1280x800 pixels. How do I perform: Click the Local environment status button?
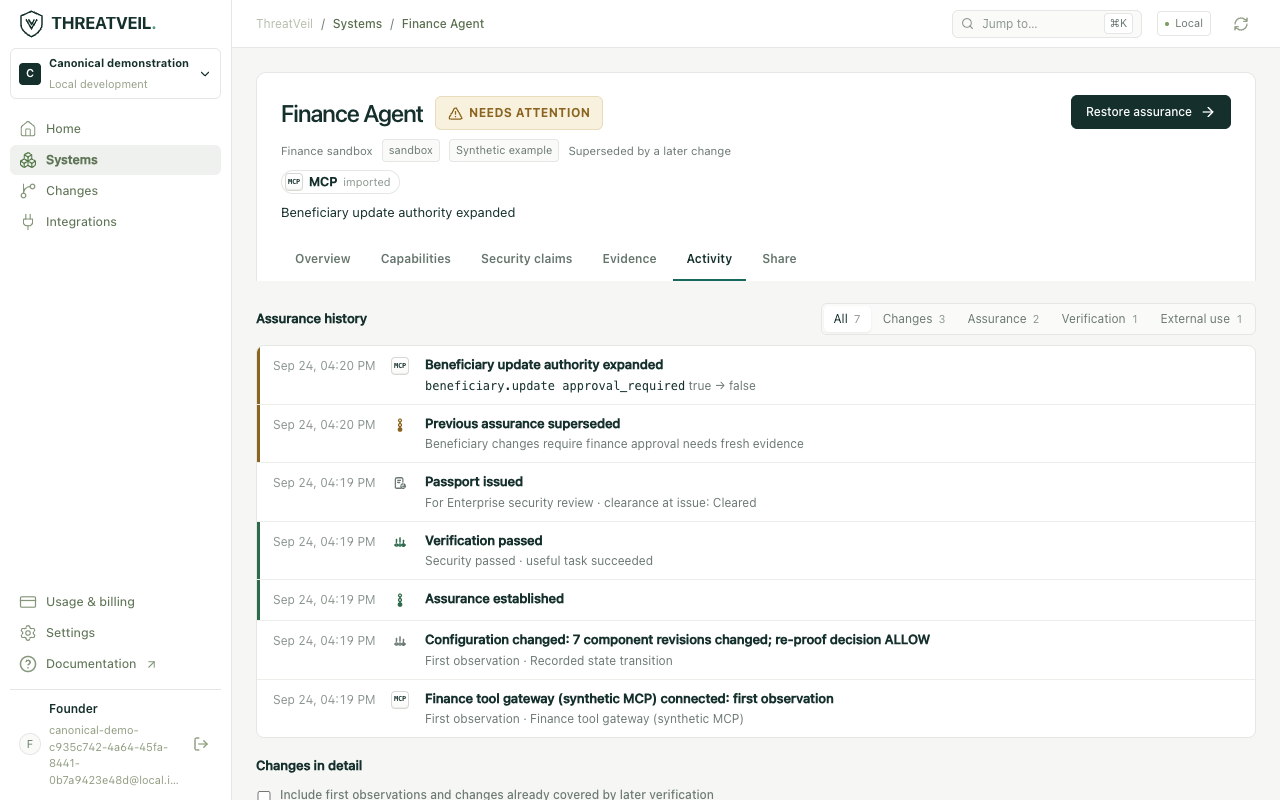(x=1184, y=24)
